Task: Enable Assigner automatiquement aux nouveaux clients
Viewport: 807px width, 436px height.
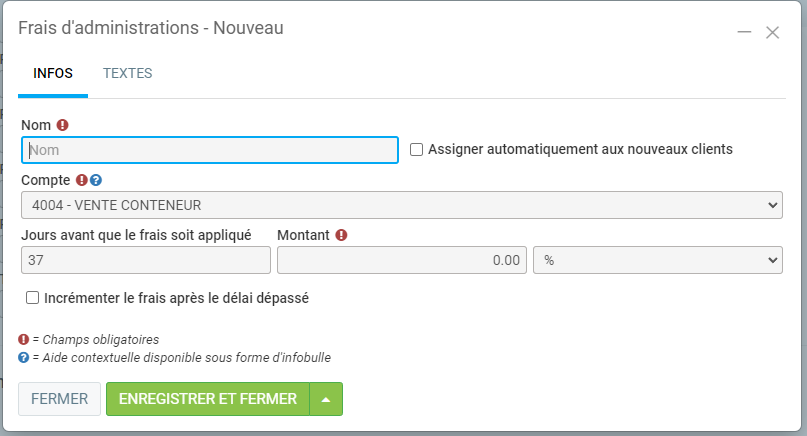Action: pyautogui.click(x=417, y=149)
